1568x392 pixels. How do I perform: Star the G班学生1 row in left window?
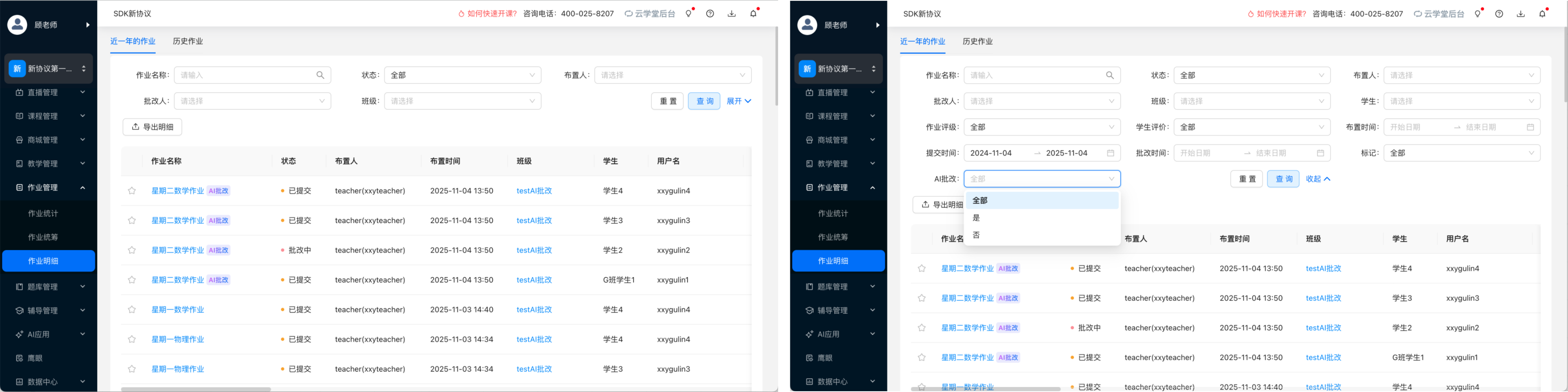[x=131, y=280]
